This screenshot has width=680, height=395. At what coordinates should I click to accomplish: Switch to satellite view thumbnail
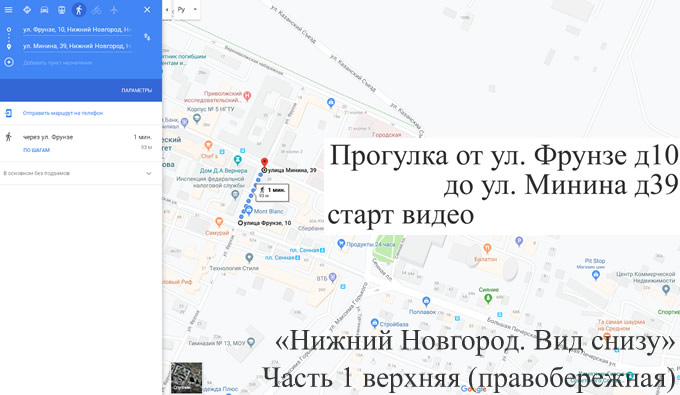click(x=186, y=378)
